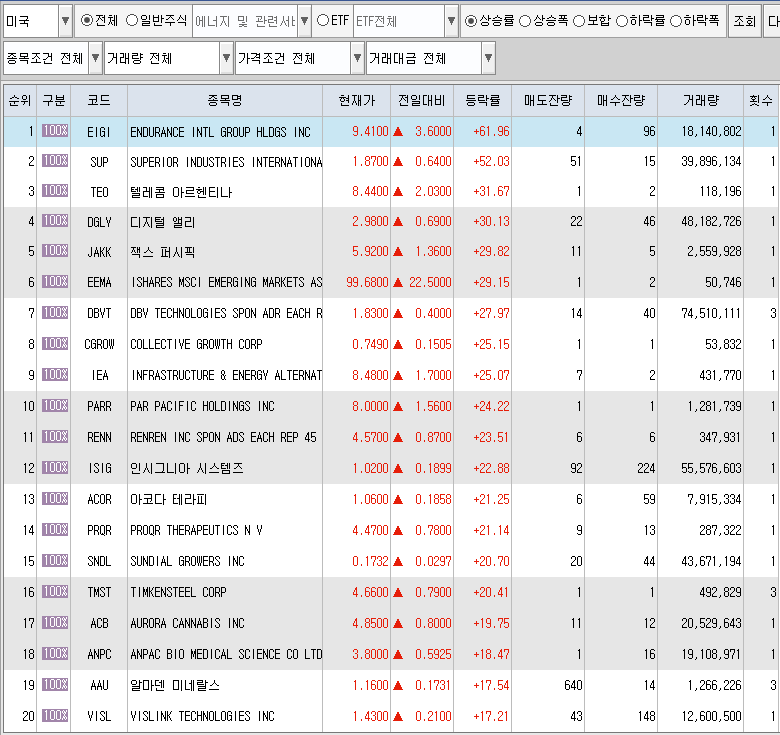Click the 100% badge in PARR row
Image resolution: width=780 pixels, height=735 pixels.
[x=55, y=405]
